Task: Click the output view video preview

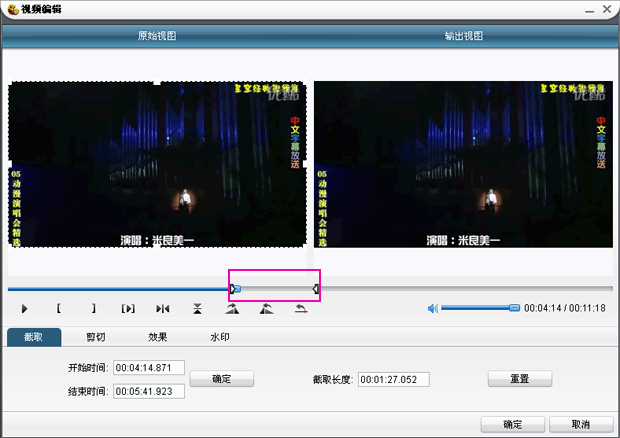Action: click(x=463, y=164)
